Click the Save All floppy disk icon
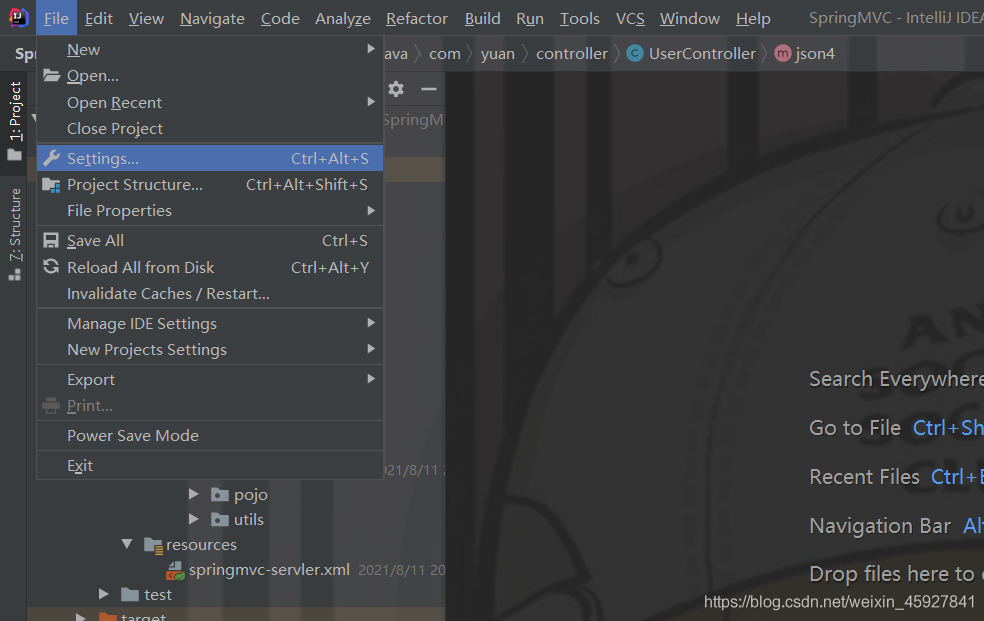This screenshot has width=984, height=621. point(51,240)
